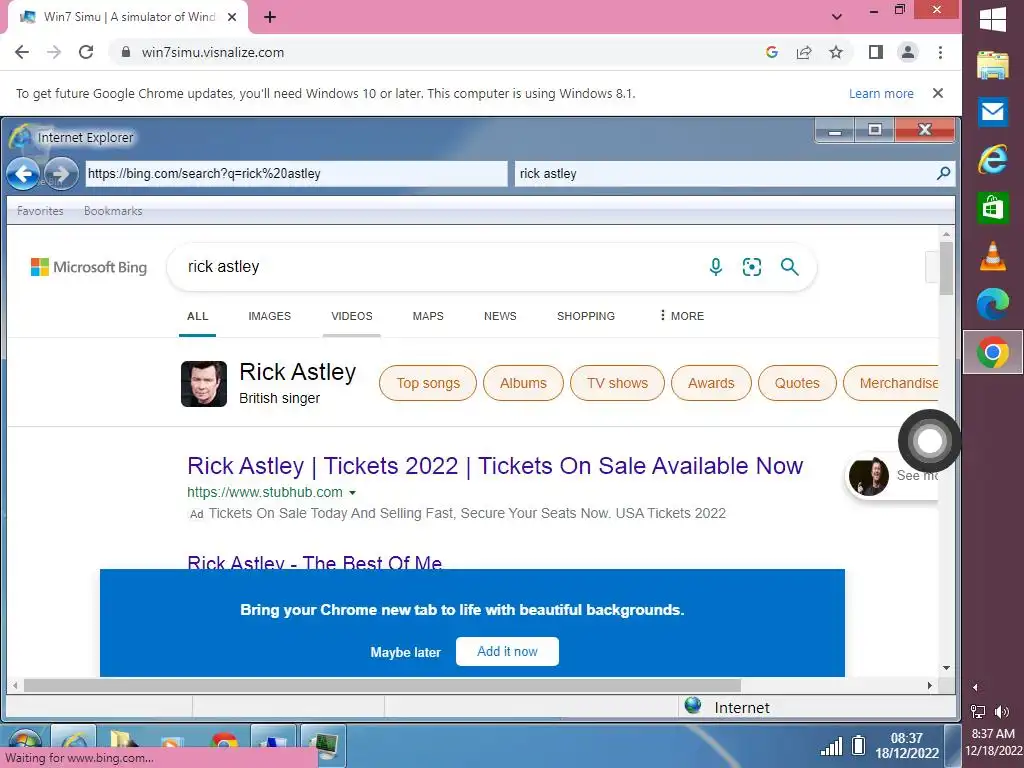
Task: Open File Explorer from the right sidebar
Action: (x=993, y=65)
